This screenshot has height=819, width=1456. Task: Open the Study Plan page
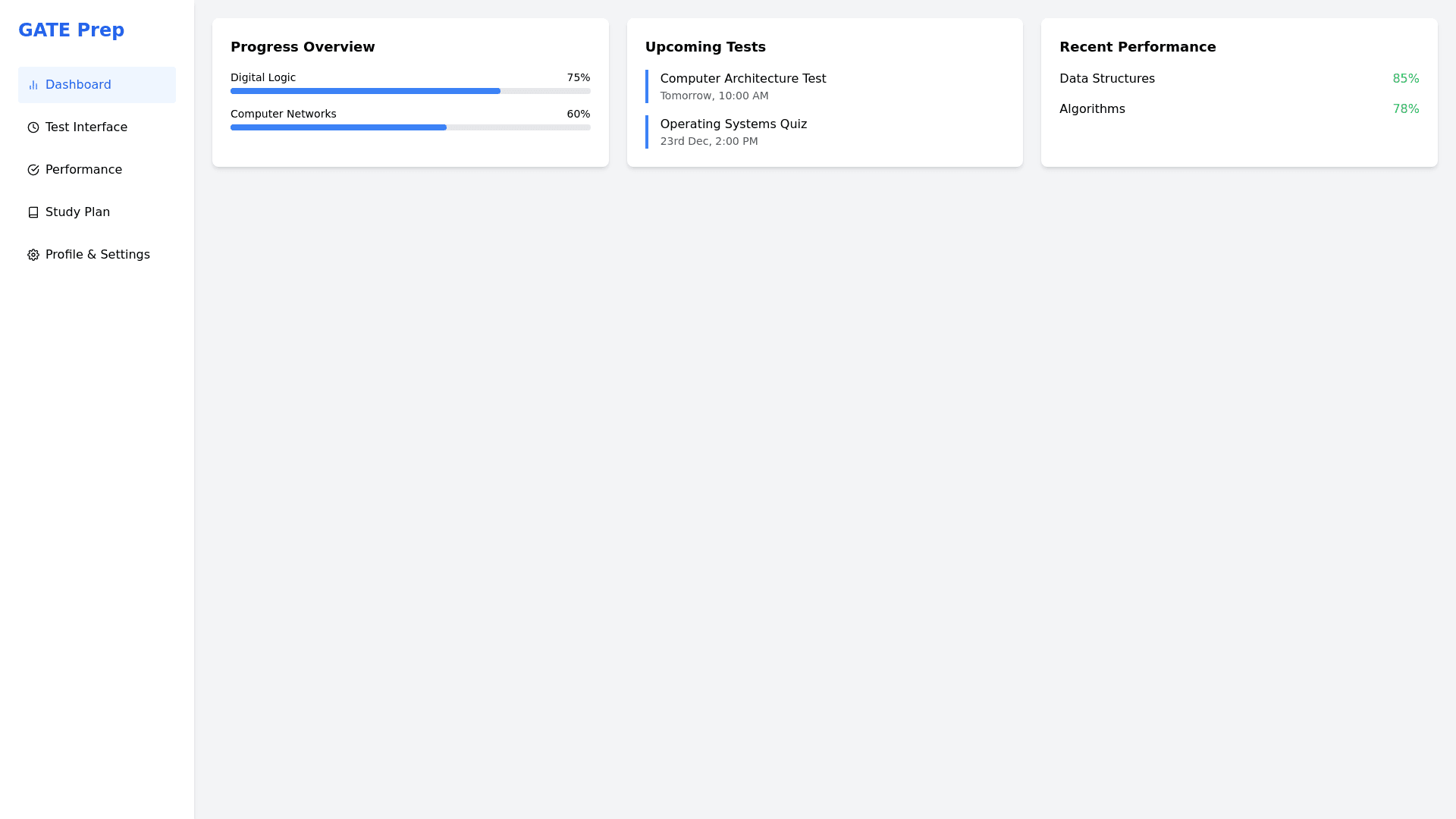77,212
